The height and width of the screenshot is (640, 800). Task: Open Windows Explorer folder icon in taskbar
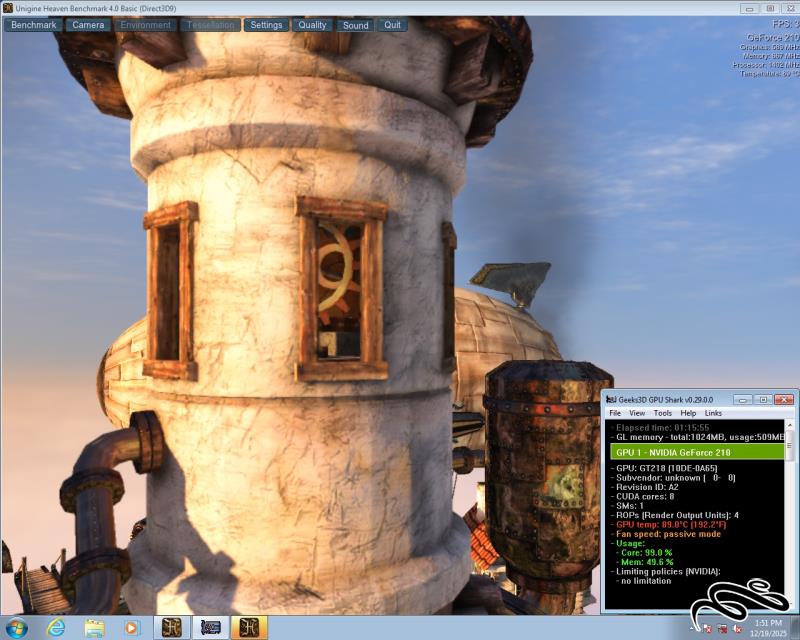tap(94, 627)
